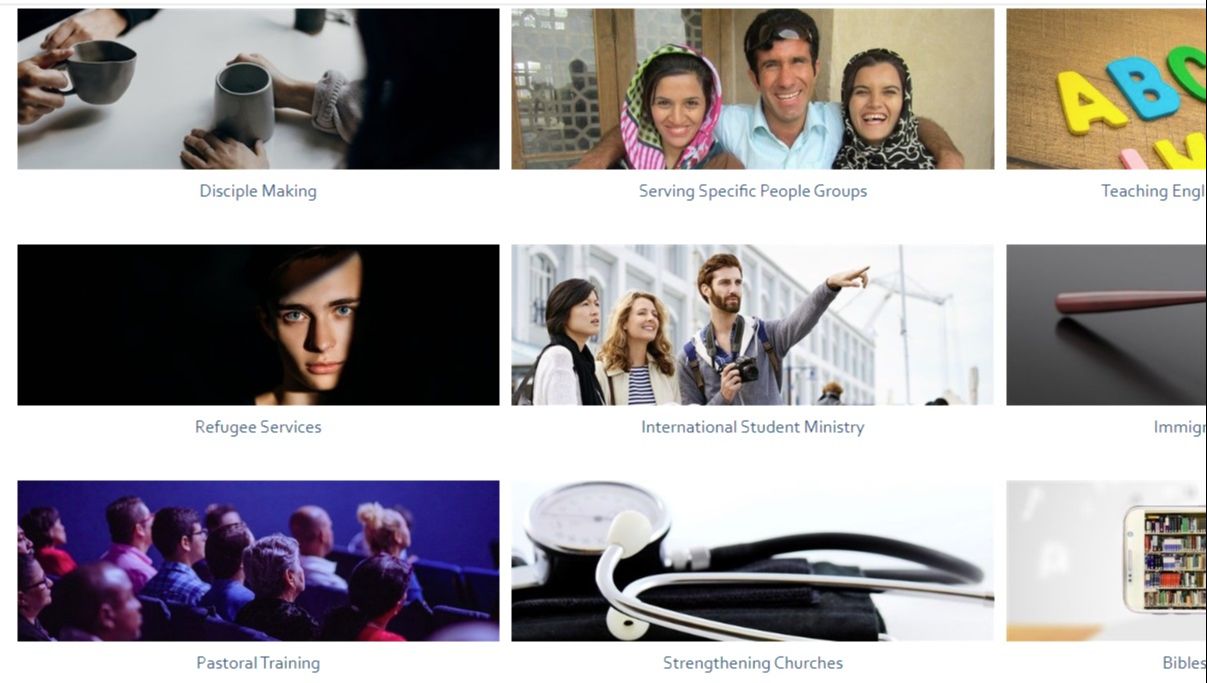
Task: Open the Teaching English link
Action: pos(1153,191)
